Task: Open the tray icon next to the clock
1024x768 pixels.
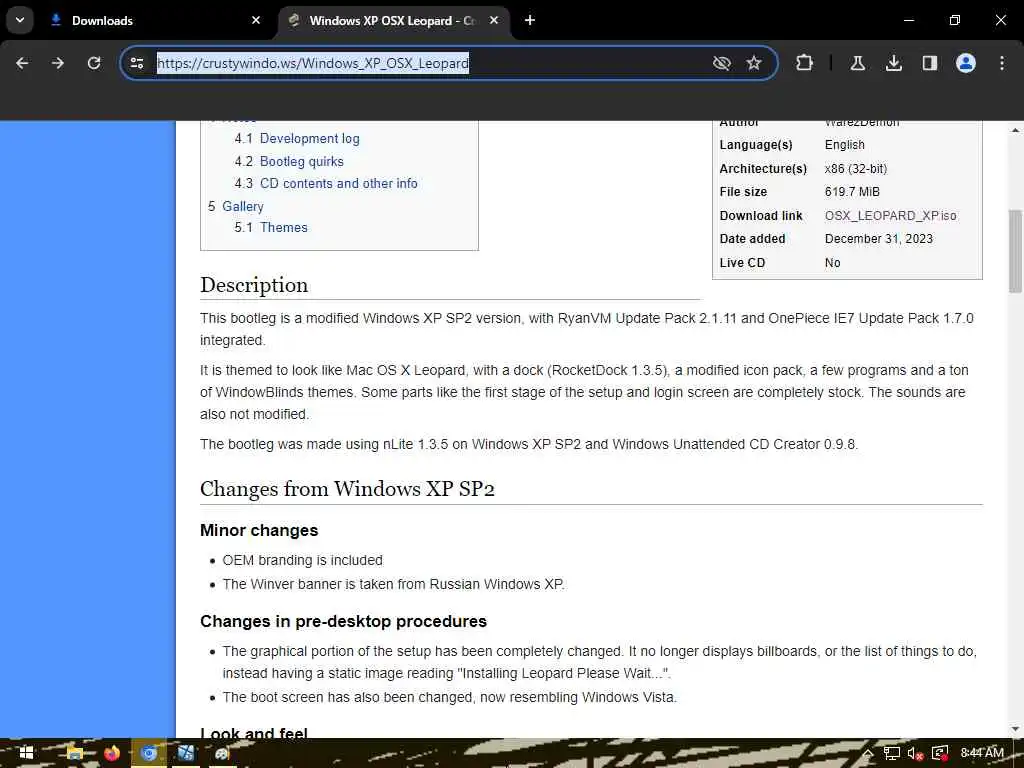Action: (940, 754)
